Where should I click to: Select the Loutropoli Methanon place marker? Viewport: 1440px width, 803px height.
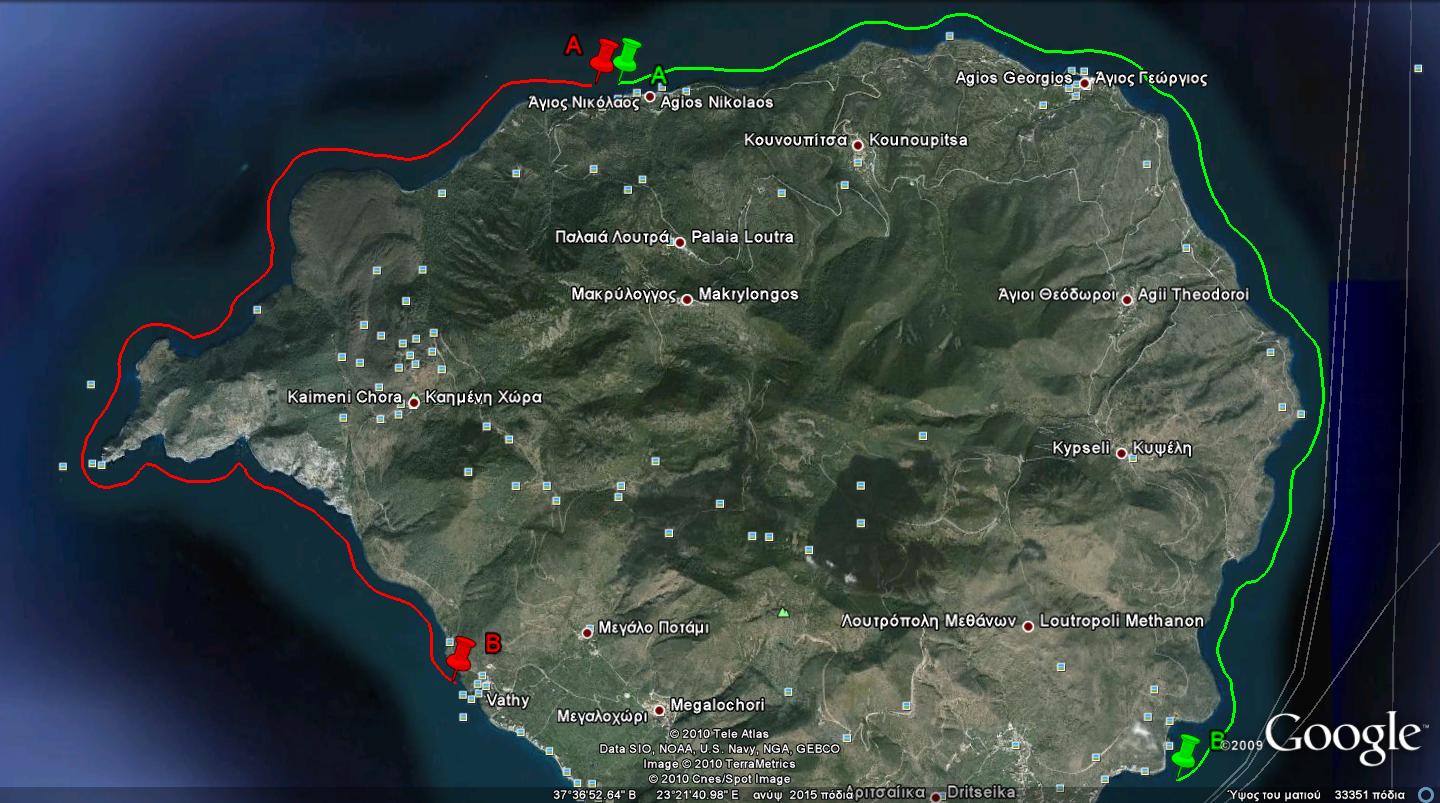[x=1028, y=626]
